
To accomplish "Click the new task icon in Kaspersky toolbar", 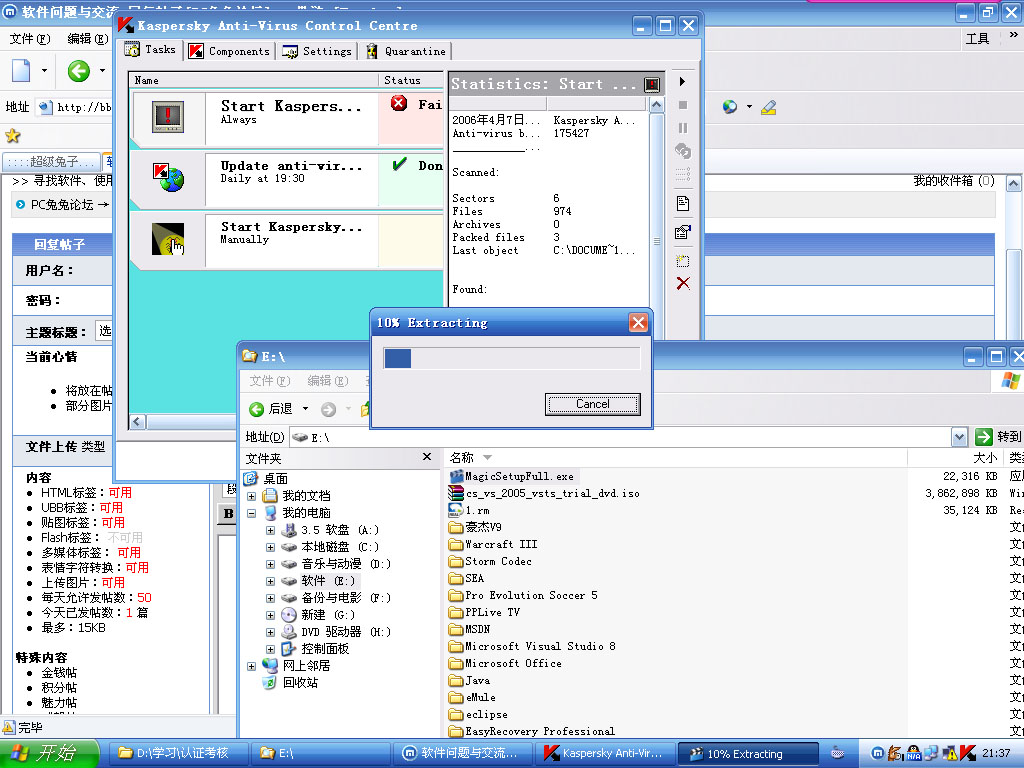I will pyautogui.click(x=682, y=261).
